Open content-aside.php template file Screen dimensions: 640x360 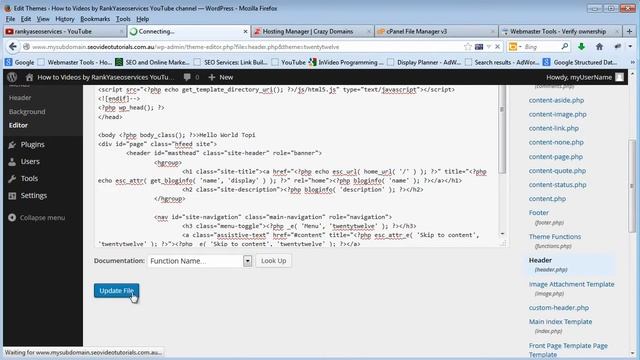556,100
